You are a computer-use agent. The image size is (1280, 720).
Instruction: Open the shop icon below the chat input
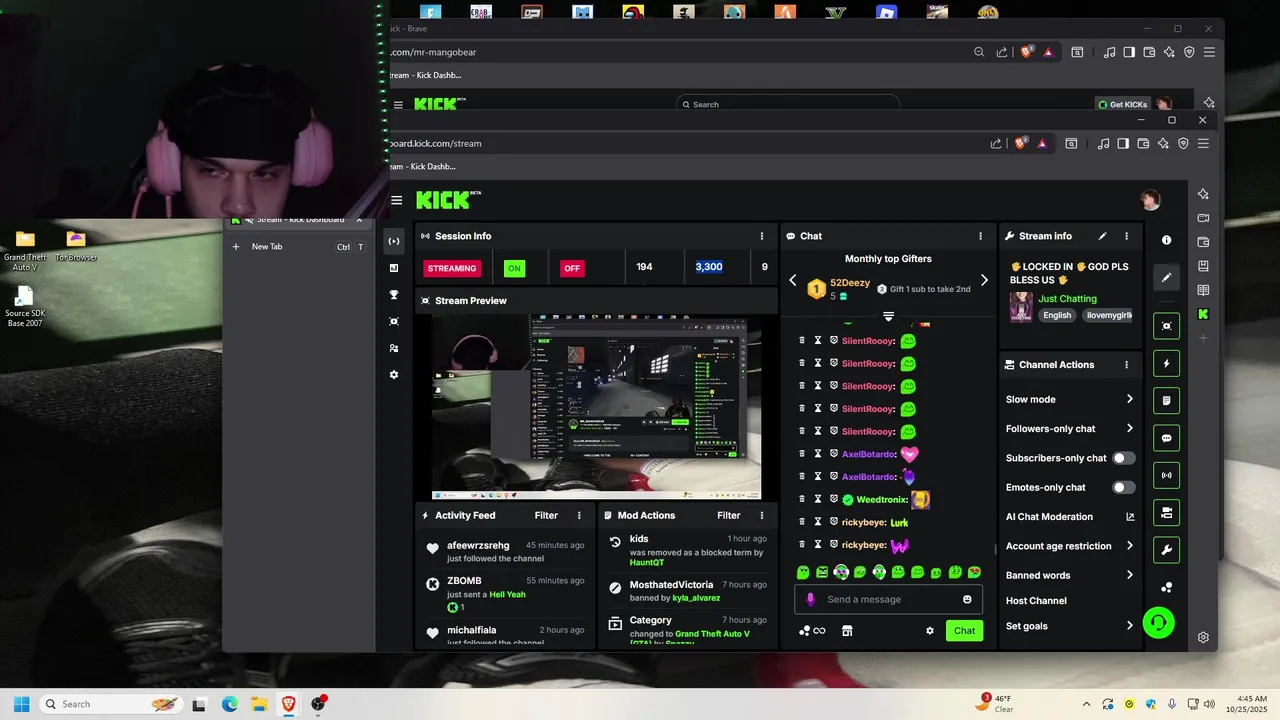click(847, 631)
